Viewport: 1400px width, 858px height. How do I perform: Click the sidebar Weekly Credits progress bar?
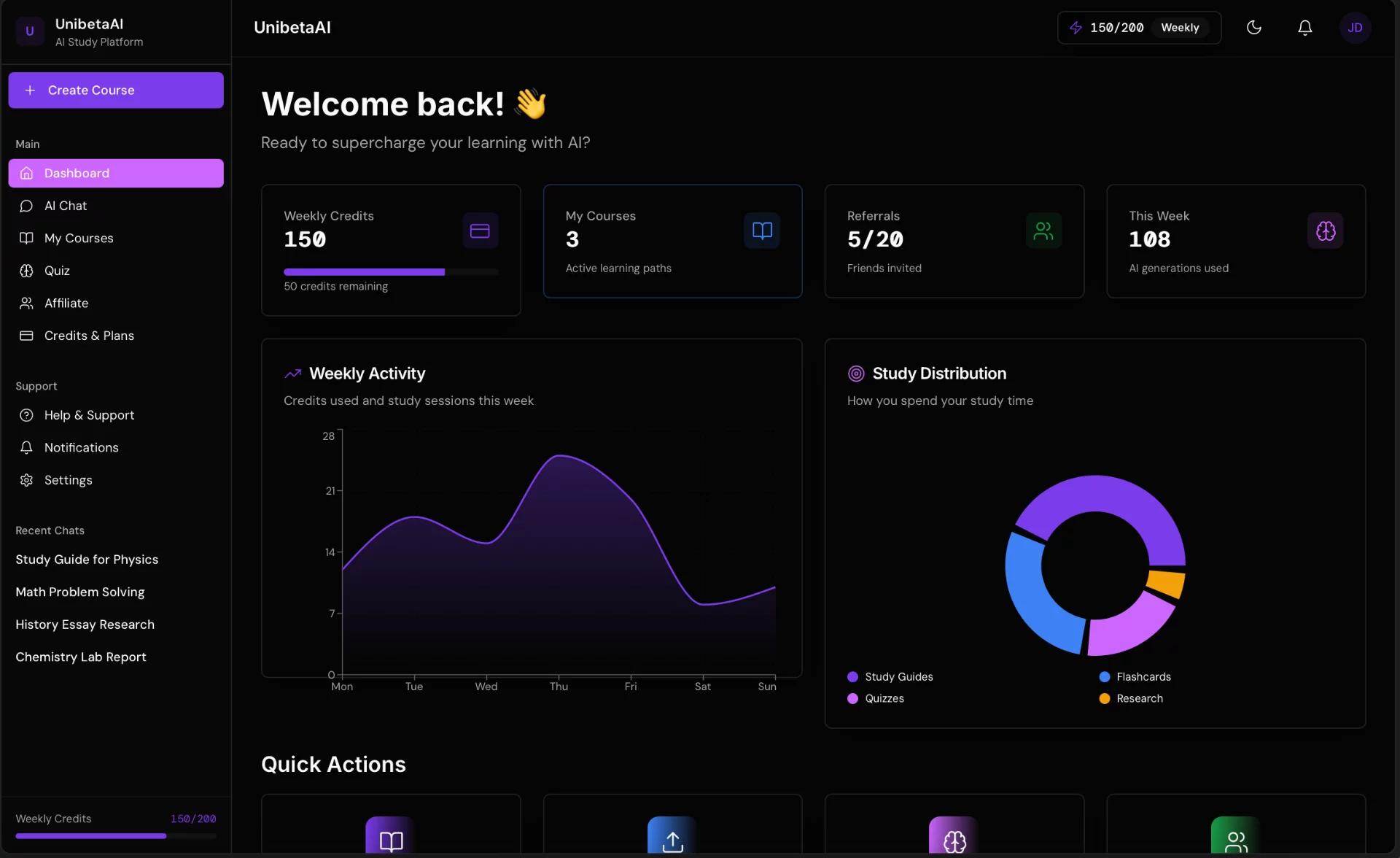pos(116,836)
